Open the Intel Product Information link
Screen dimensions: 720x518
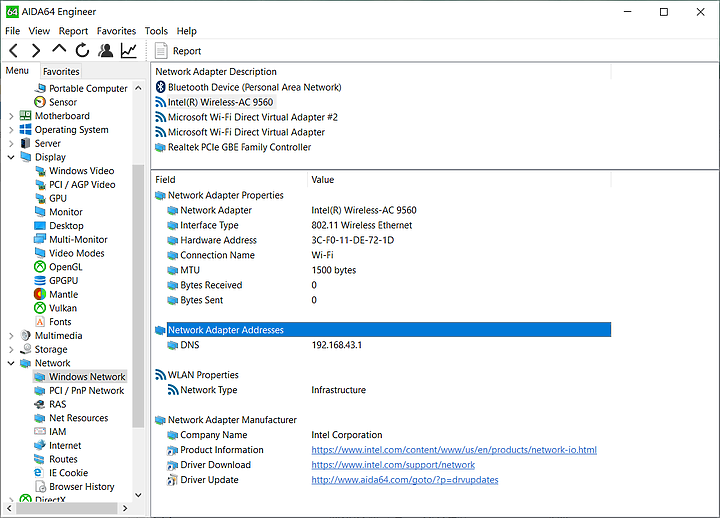pos(454,450)
